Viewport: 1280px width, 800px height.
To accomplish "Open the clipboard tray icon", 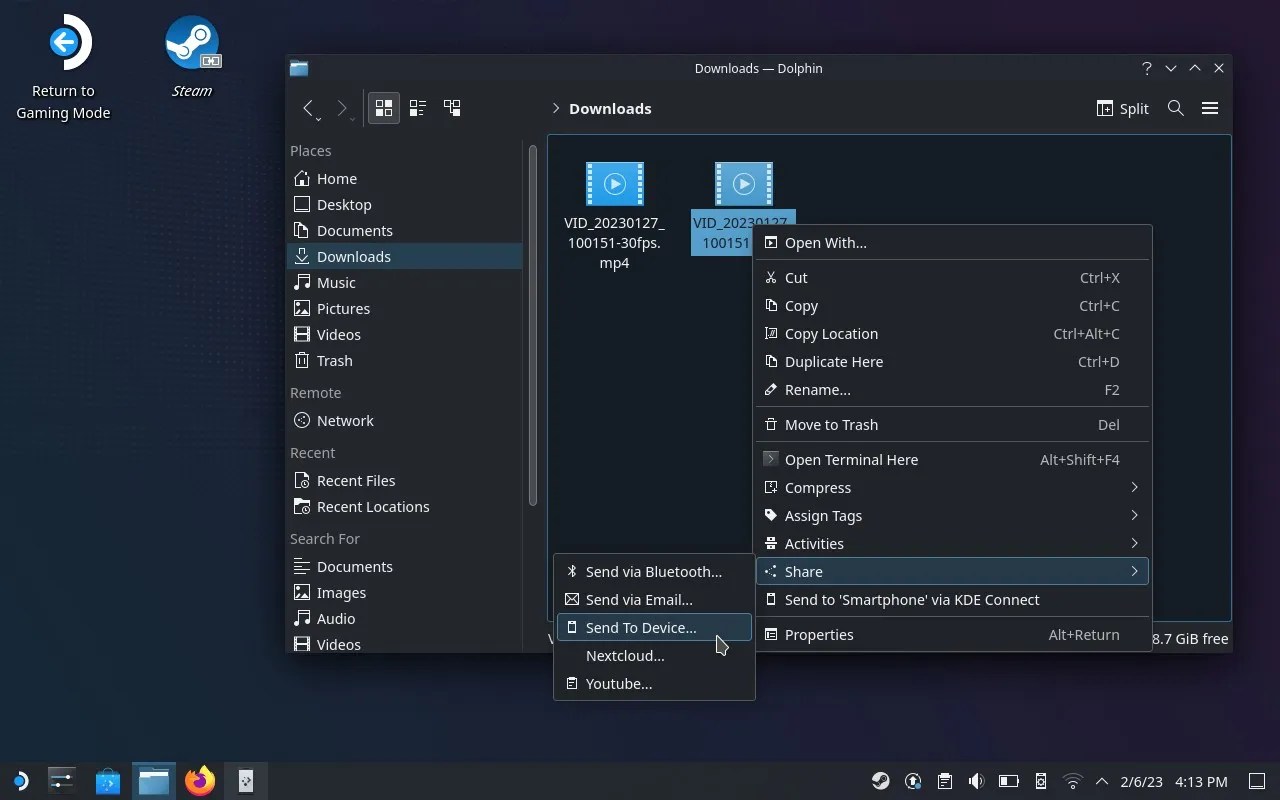I will [x=944, y=781].
